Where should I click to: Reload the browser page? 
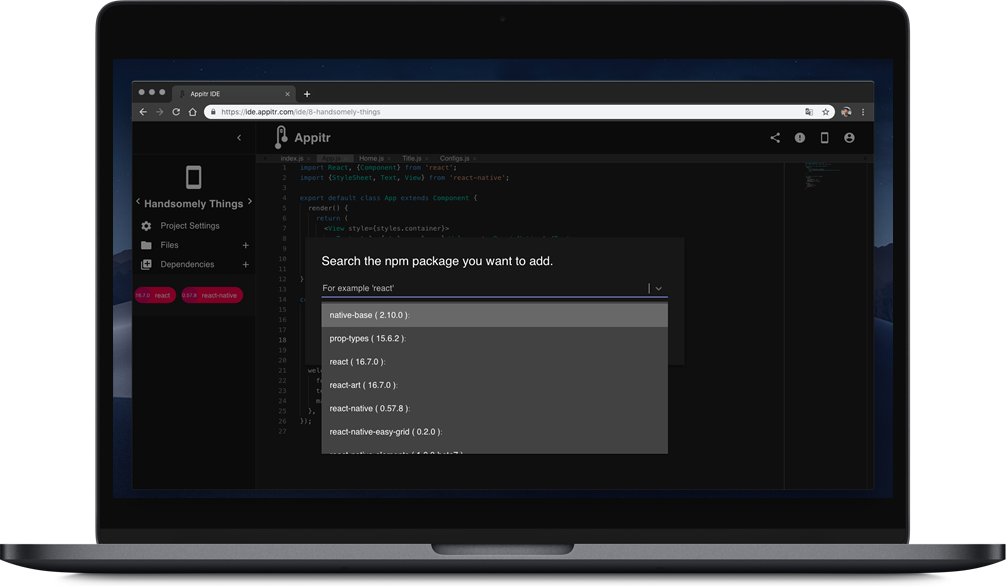[x=176, y=112]
